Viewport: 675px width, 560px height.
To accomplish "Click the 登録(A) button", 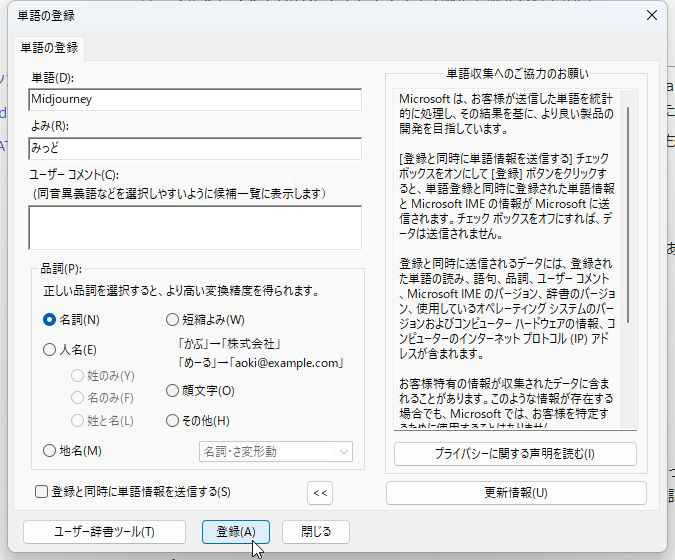I will tap(236, 532).
